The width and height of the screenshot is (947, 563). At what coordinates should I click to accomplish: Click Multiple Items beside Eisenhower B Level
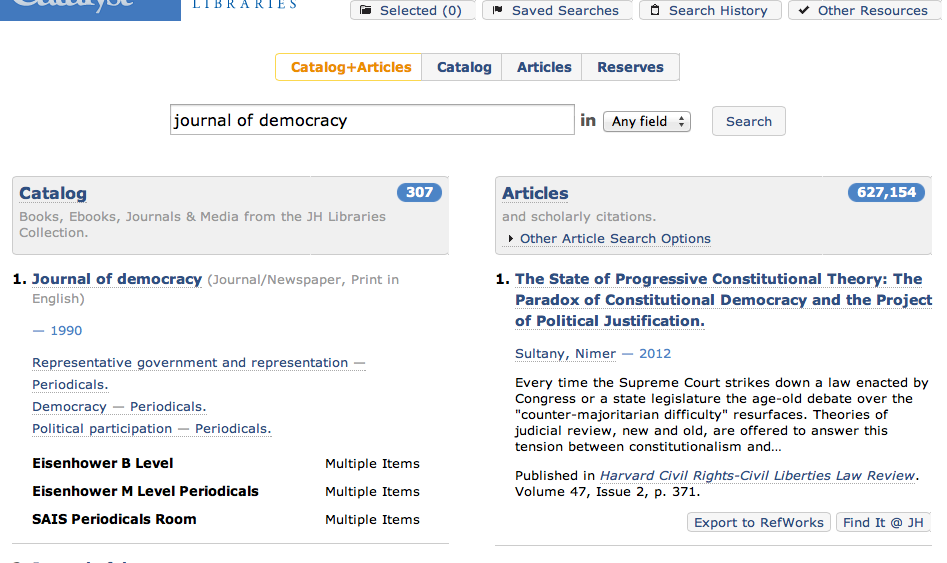pyautogui.click(x=372, y=464)
